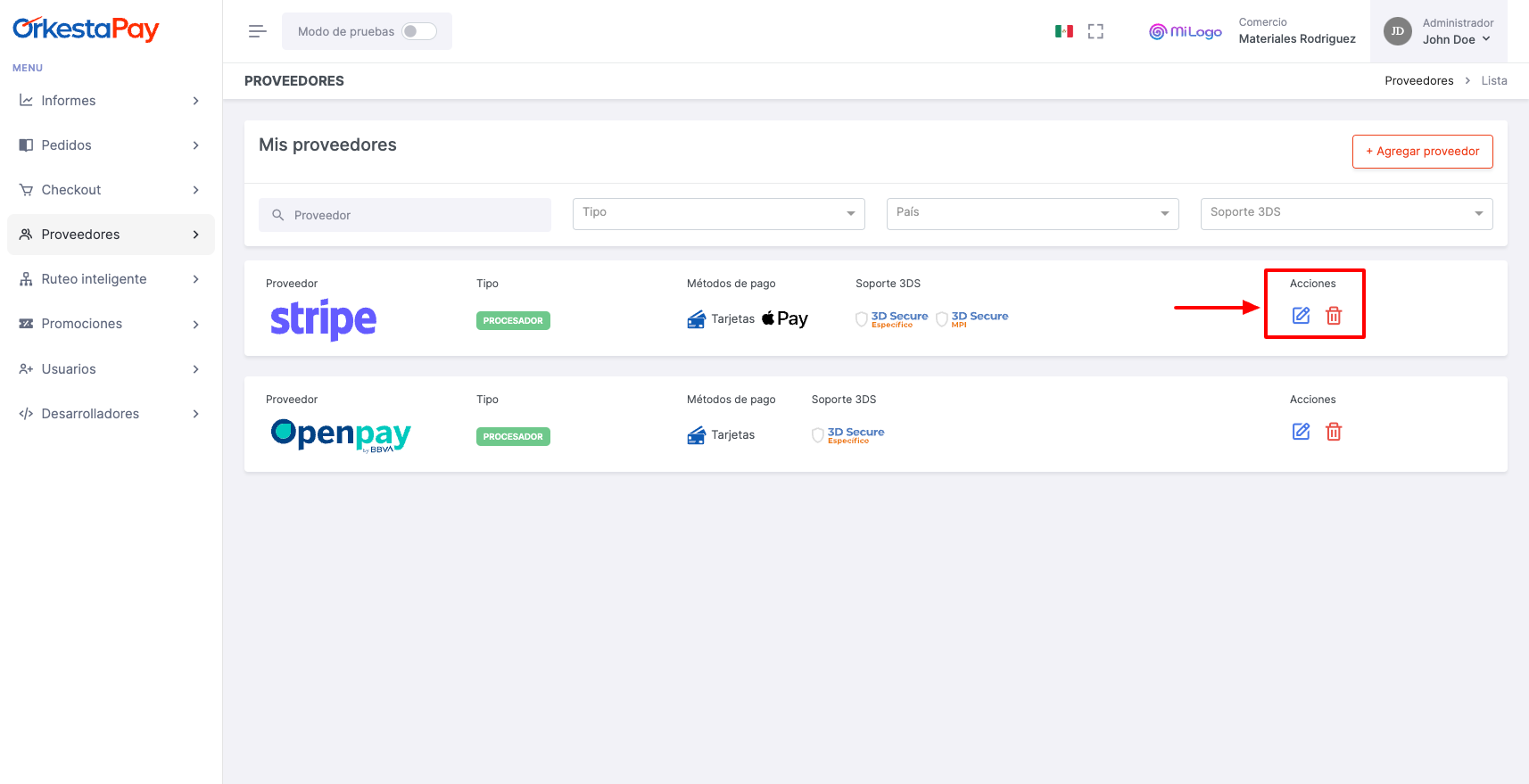This screenshot has height=784, width=1529.
Task: Delete the Stripe provider
Action: pyautogui.click(x=1334, y=316)
